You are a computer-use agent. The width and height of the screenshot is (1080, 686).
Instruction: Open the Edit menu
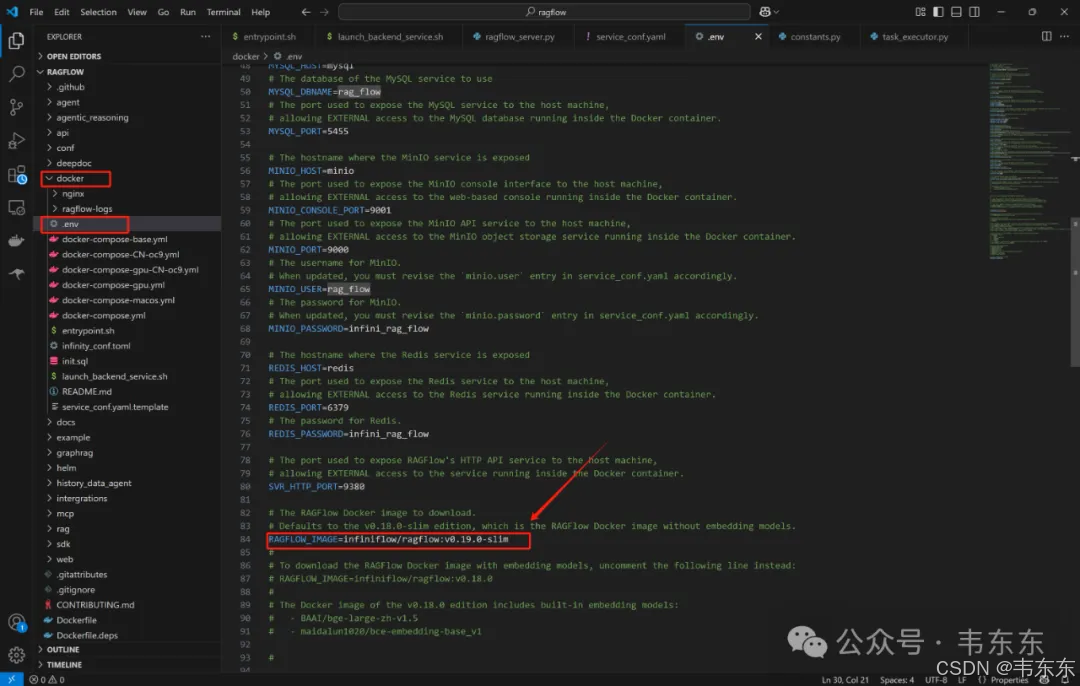pyautogui.click(x=62, y=12)
